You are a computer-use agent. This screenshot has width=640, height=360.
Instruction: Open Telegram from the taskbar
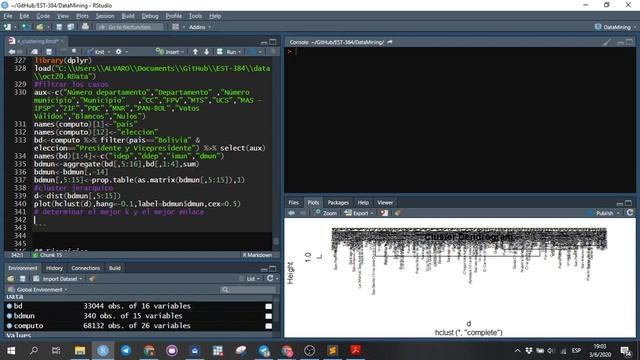tap(126, 350)
